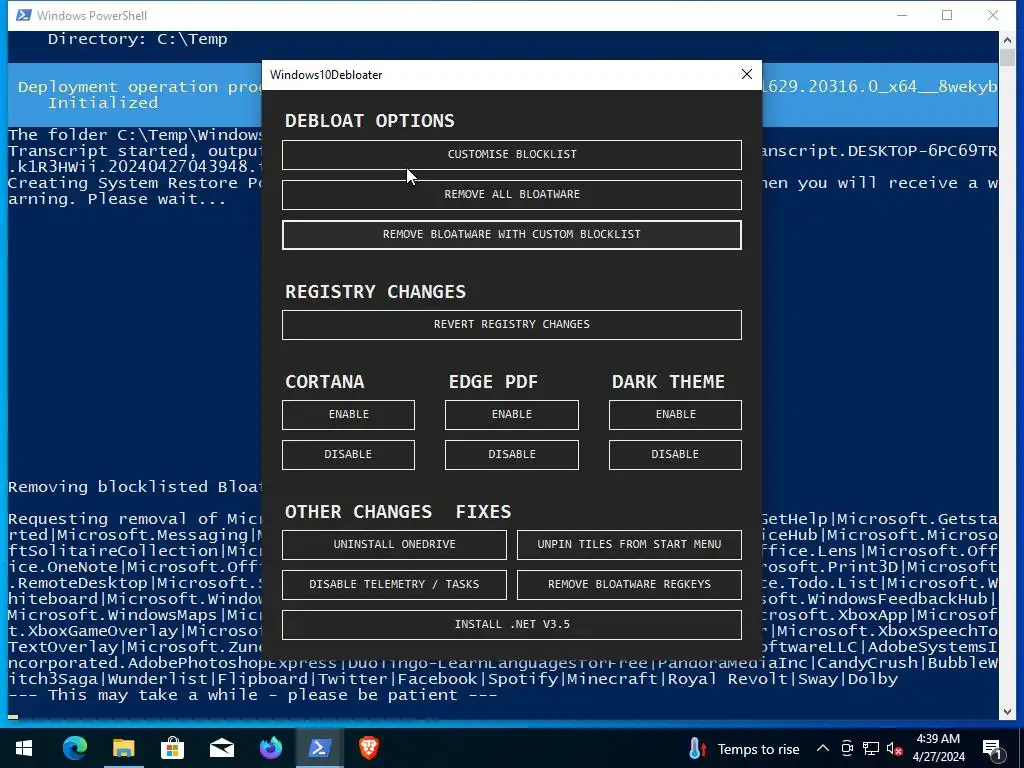Open the notification center icon
Image resolution: width=1024 pixels, height=768 pixels.
pyautogui.click(x=992, y=748)
